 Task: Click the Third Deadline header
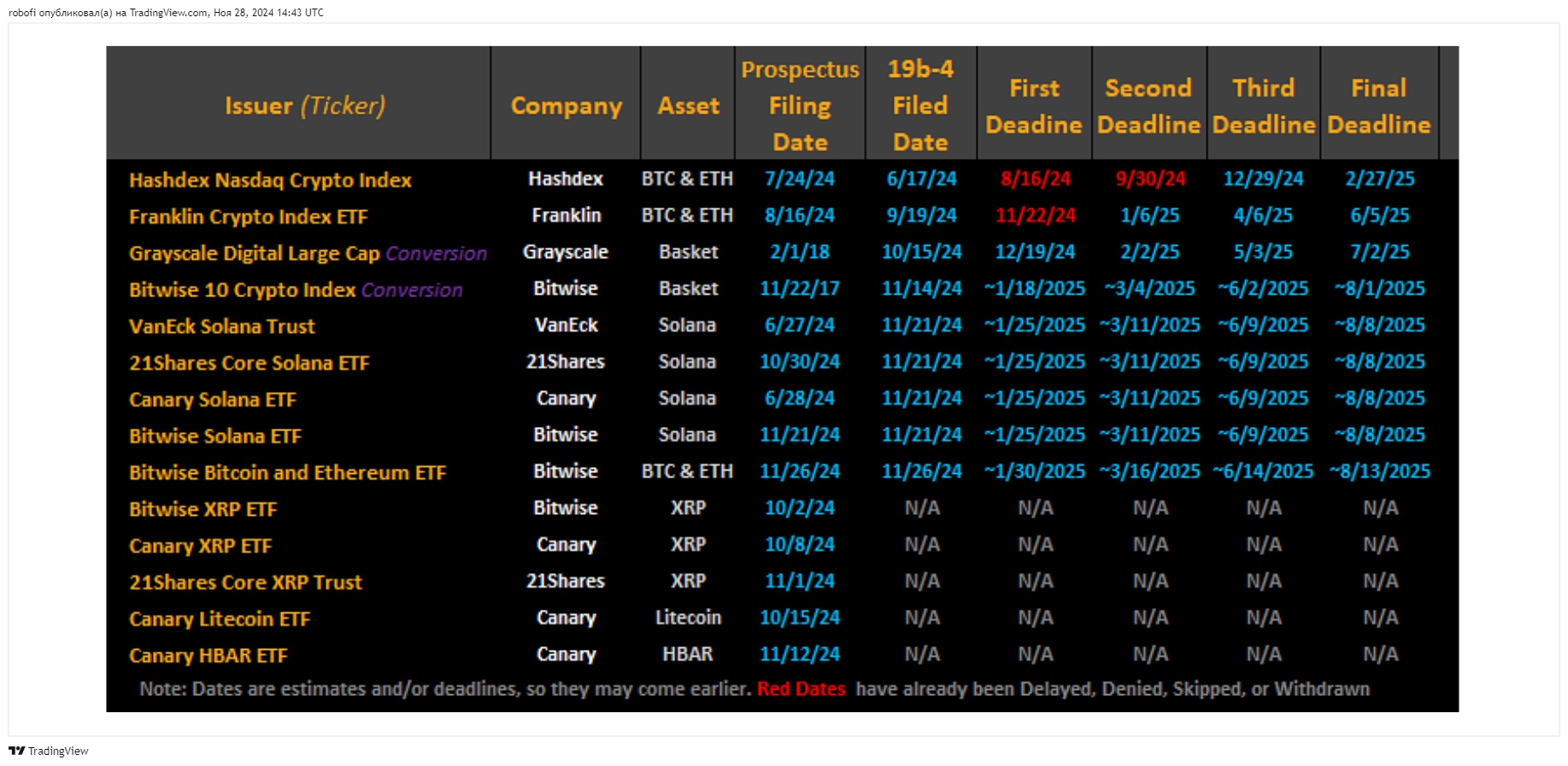tap(1264, 106)
